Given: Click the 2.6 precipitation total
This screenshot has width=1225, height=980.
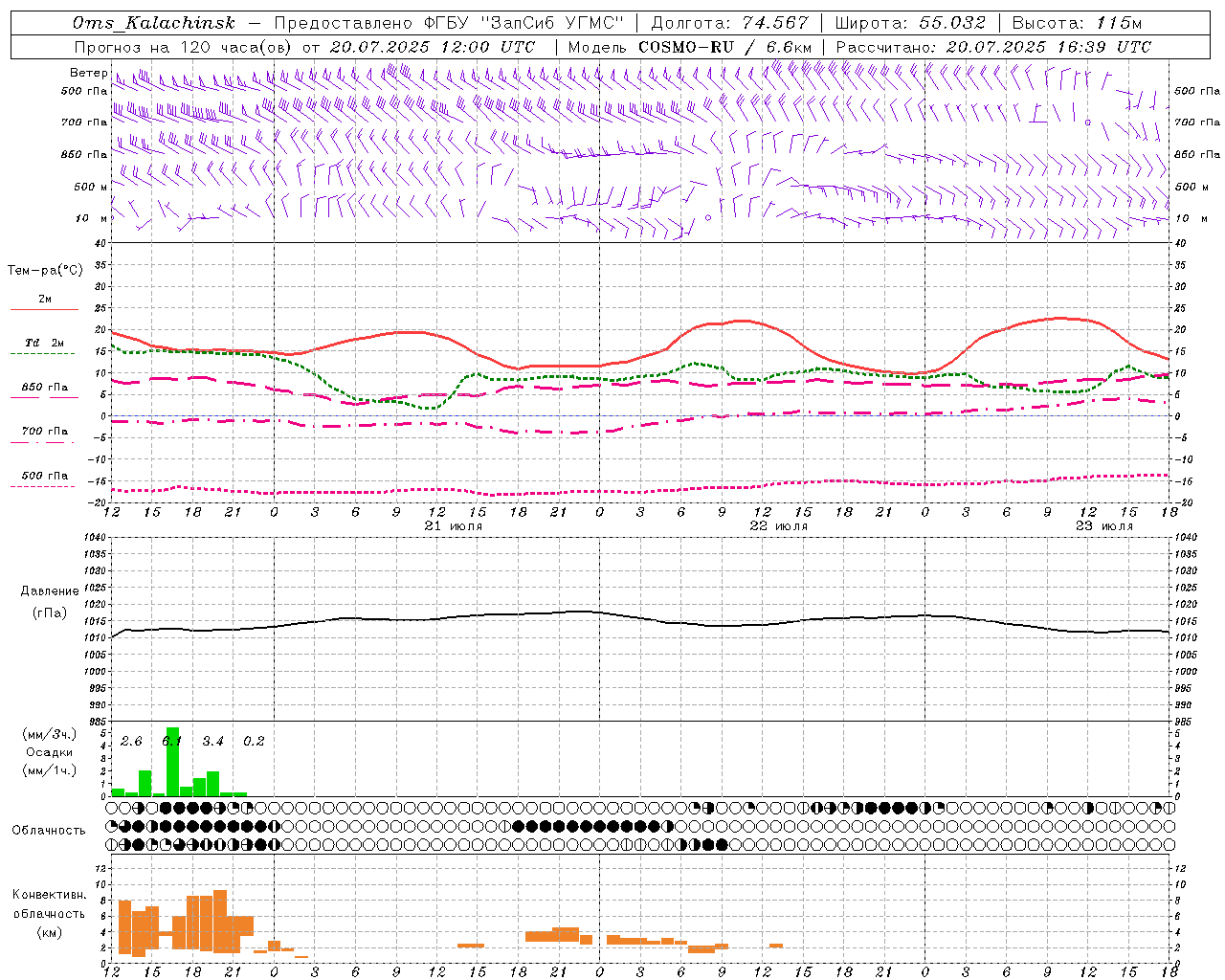Looking at the screenshot, I should (x=131, y=741).
